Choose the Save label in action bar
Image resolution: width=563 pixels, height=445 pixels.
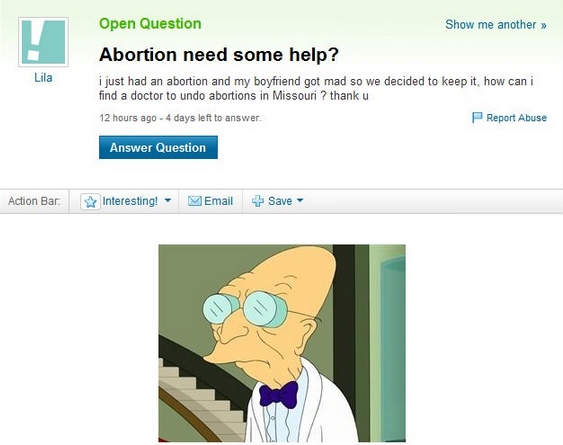click(280, 201)
